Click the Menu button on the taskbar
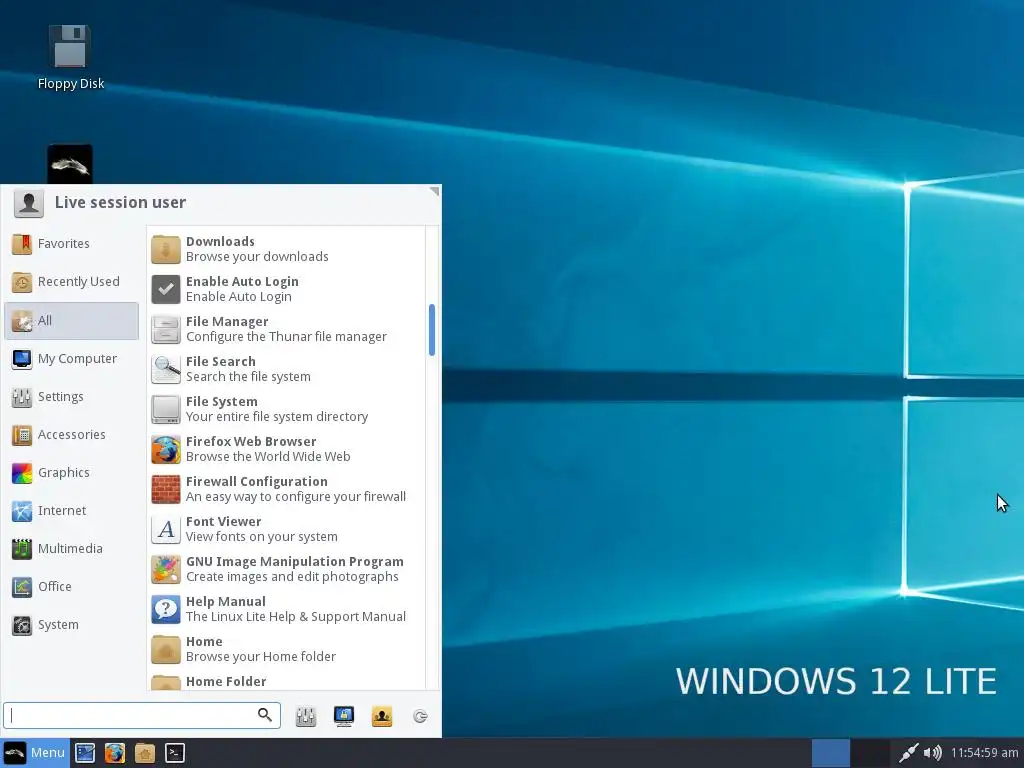The height and width of the screenshot is (768, 1024). pos(35,753)
